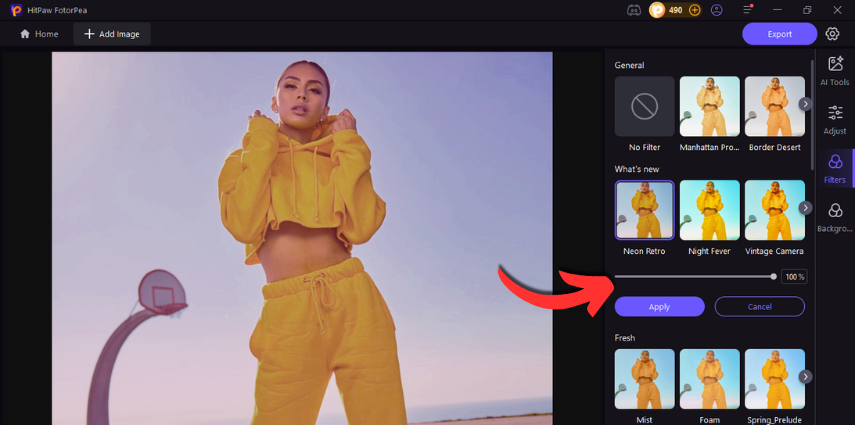
Task: Cancel the filter change
Action: (x=760, y=307)
